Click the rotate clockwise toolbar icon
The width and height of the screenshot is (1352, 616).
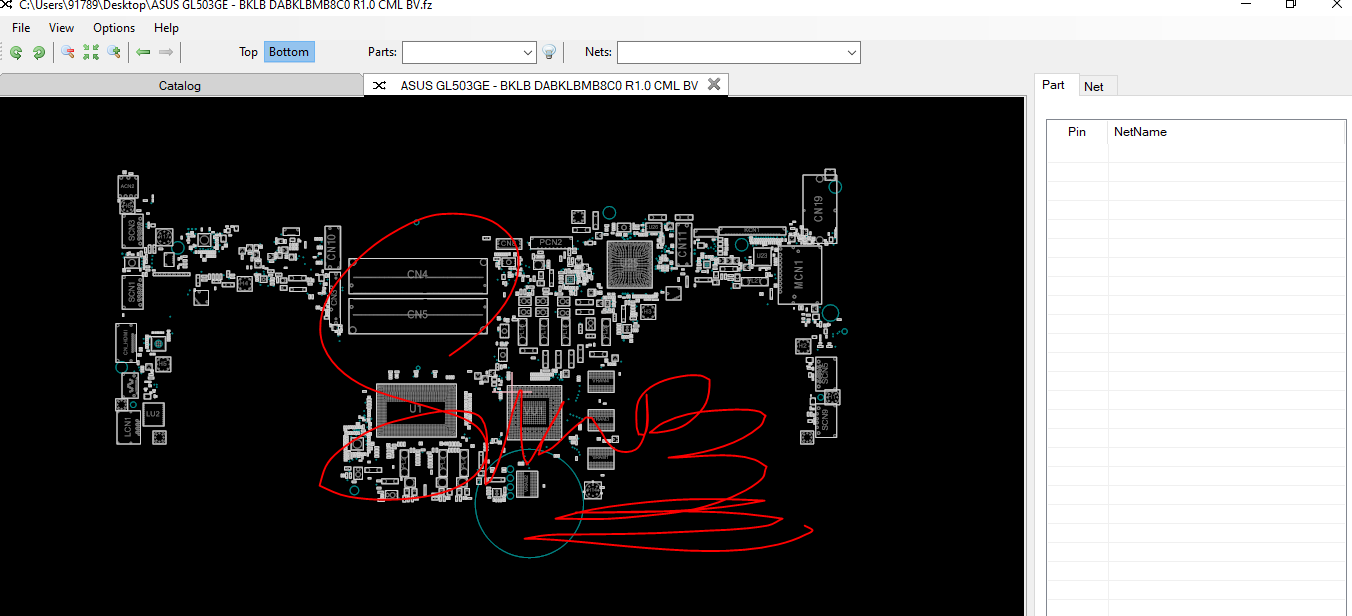coord(39,52)
